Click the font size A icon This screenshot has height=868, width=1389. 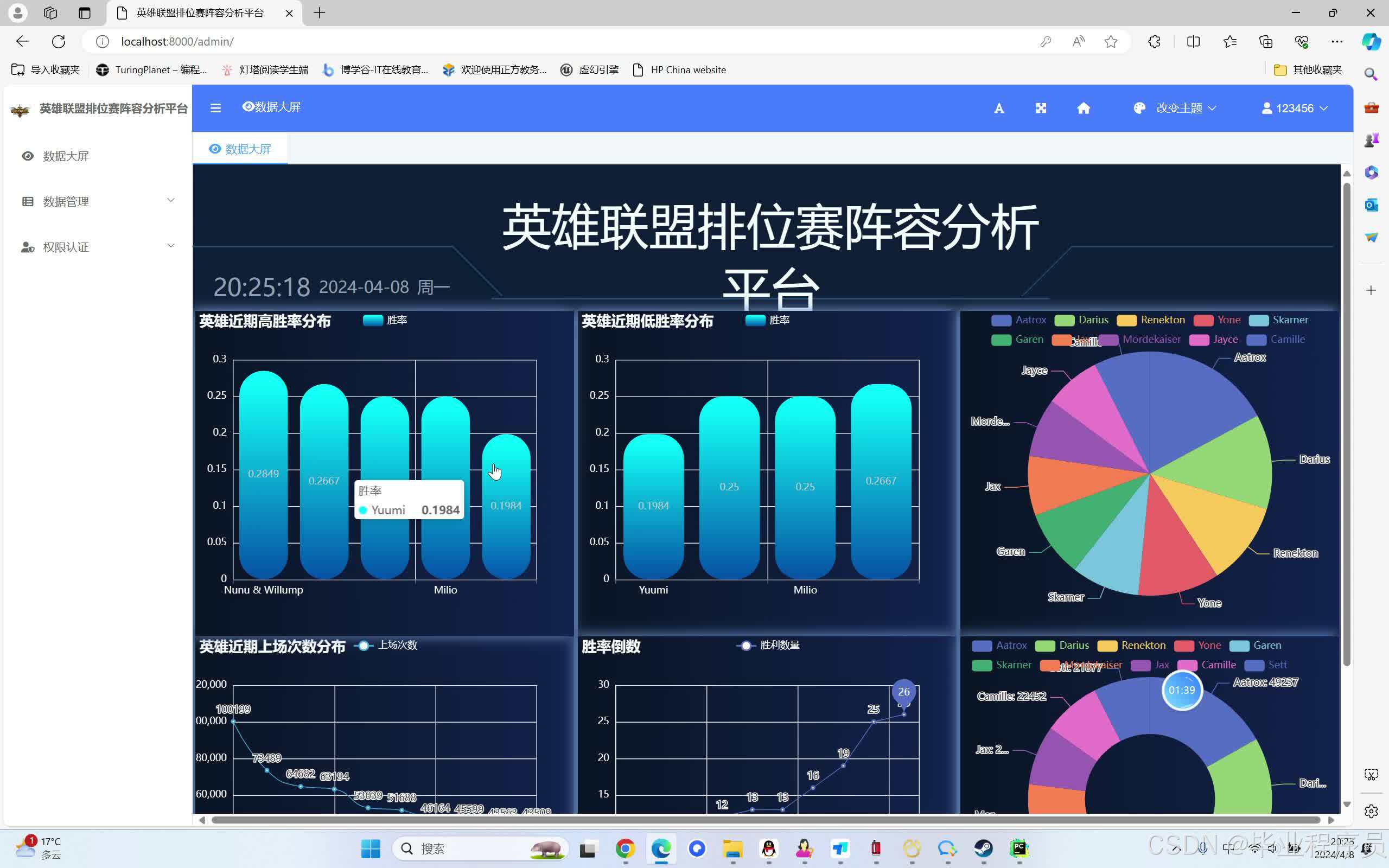(x=999, y=108)
